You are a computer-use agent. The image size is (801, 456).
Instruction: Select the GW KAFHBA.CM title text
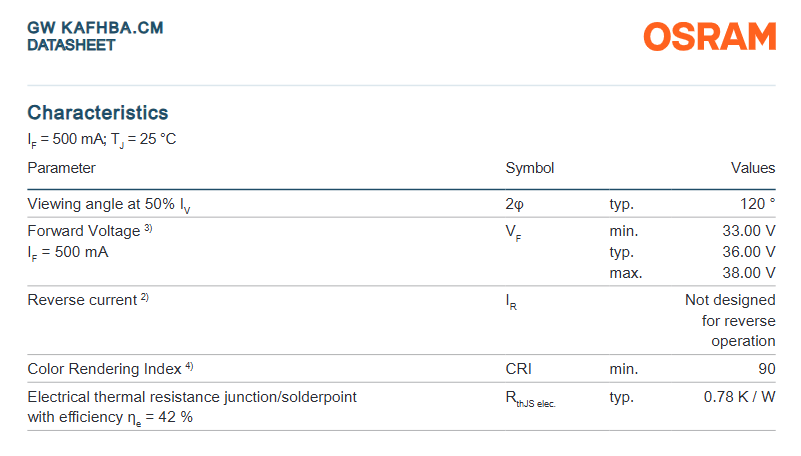point(96,28)
